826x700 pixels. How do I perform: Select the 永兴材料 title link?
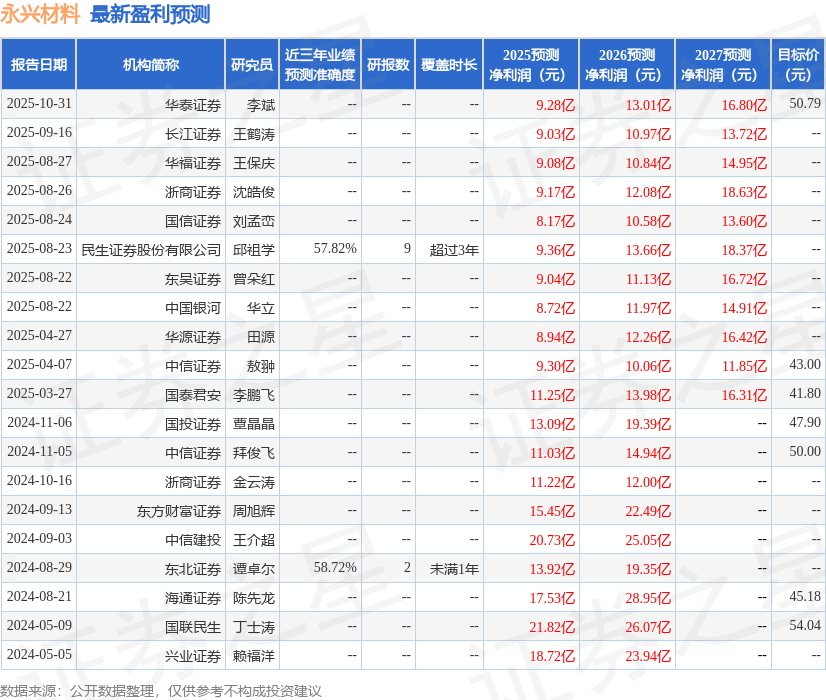(x=42, y=14)
